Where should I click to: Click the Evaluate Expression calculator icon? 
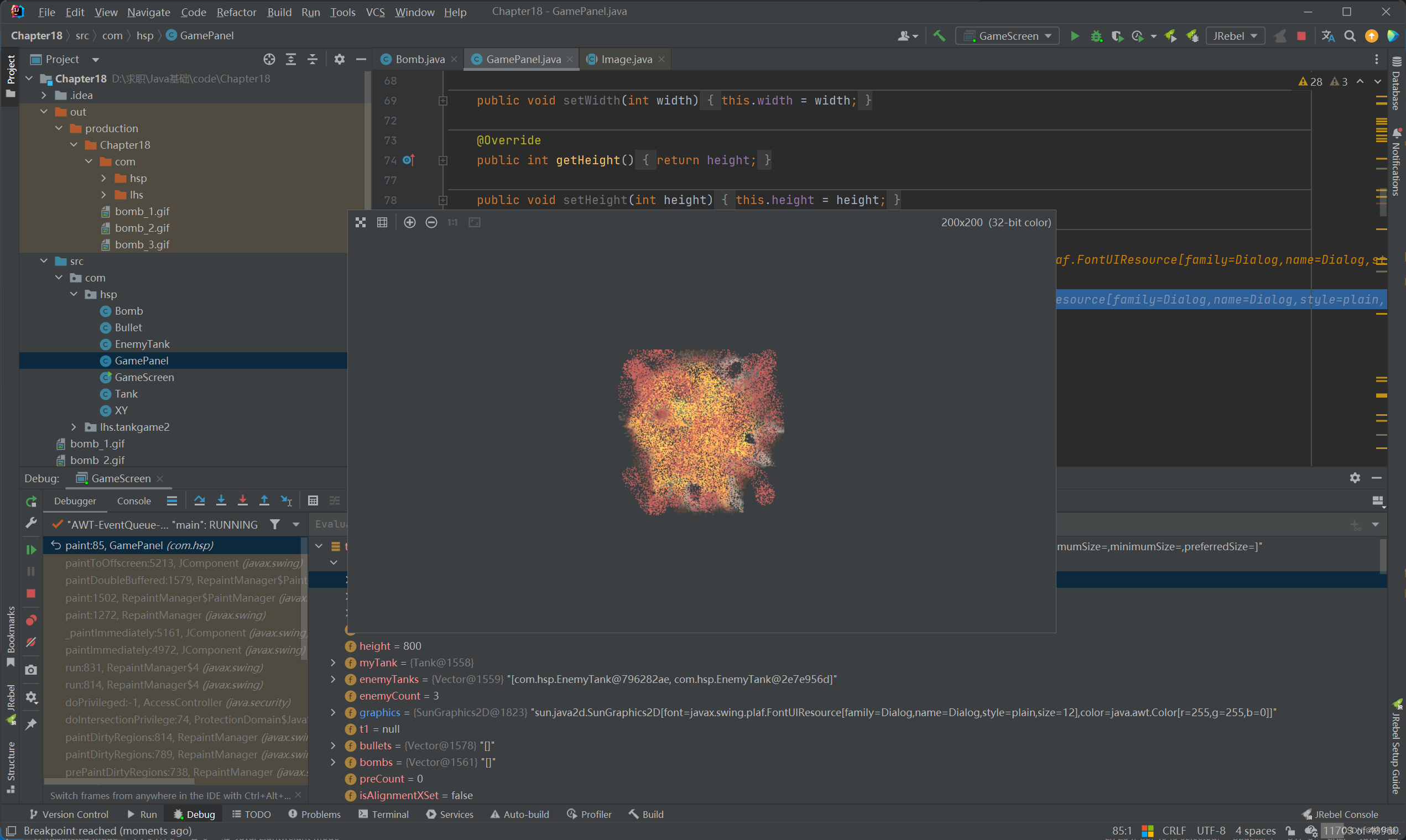(x=313, y=500)
